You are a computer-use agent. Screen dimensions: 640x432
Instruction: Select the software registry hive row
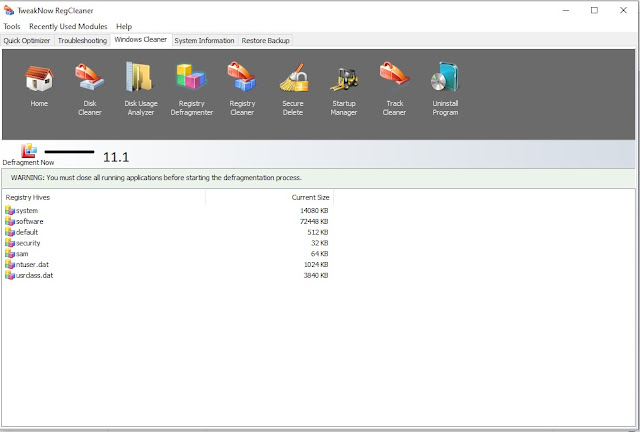click(x=167, y=221)
